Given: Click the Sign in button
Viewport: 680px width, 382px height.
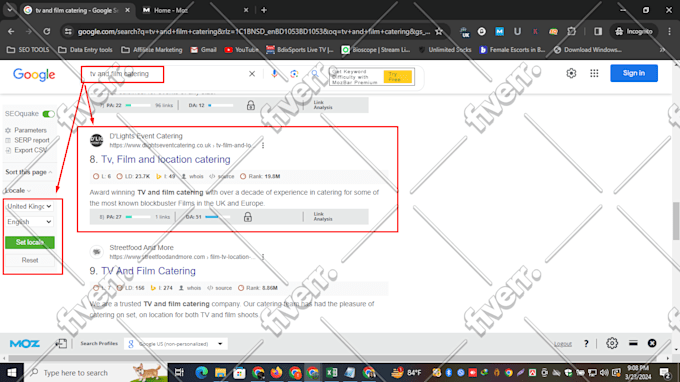Looking at the screenshot, I should [634, 73].
